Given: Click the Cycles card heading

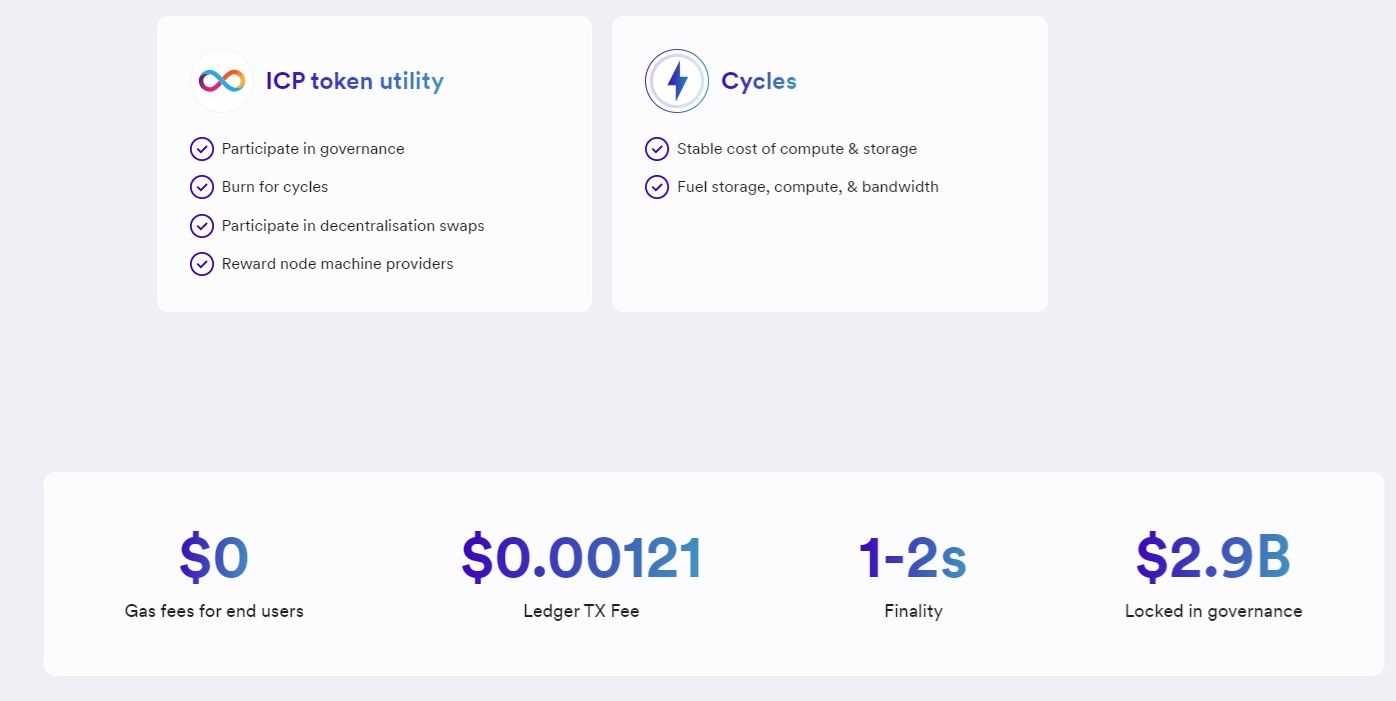Looking at the screenshot, I should tap(758, 81).
